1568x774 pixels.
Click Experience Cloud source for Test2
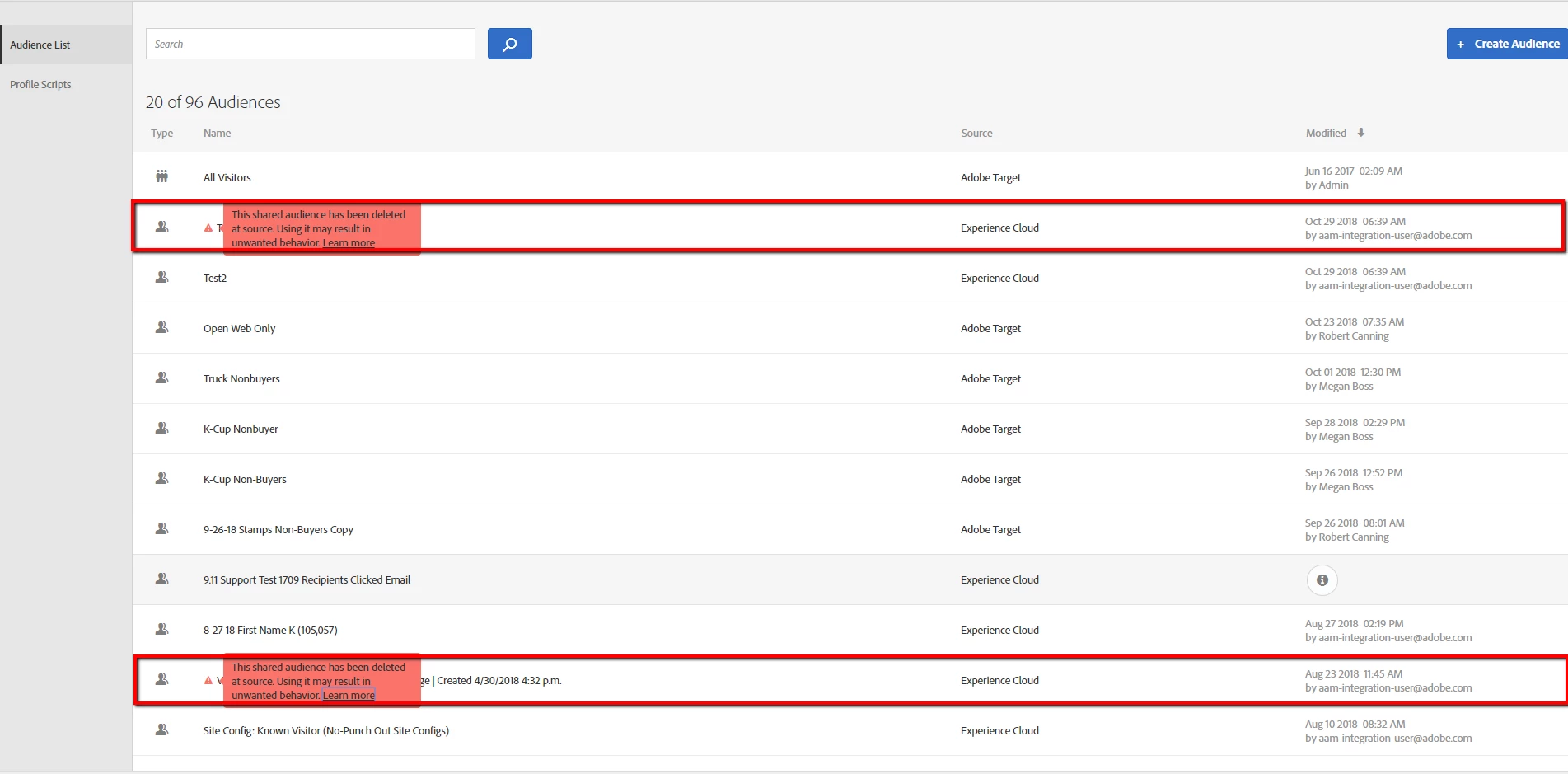(x=999, y=278)
